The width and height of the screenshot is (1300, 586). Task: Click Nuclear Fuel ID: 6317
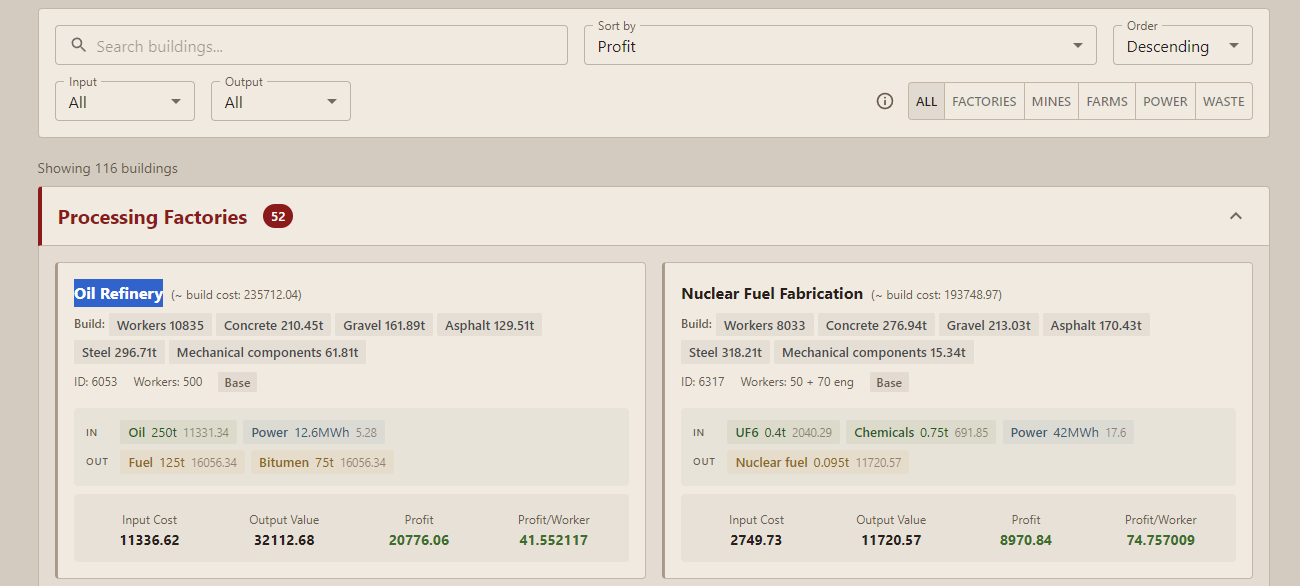click(703, 382)
